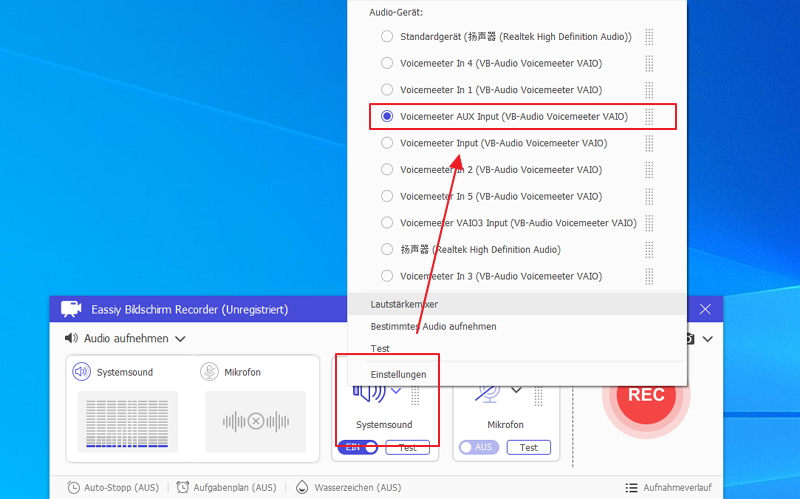Viewport: 800px width, 499px height.
Task: Select Voicemeeter AUX Input radio option
Action: tap(387, 116)
